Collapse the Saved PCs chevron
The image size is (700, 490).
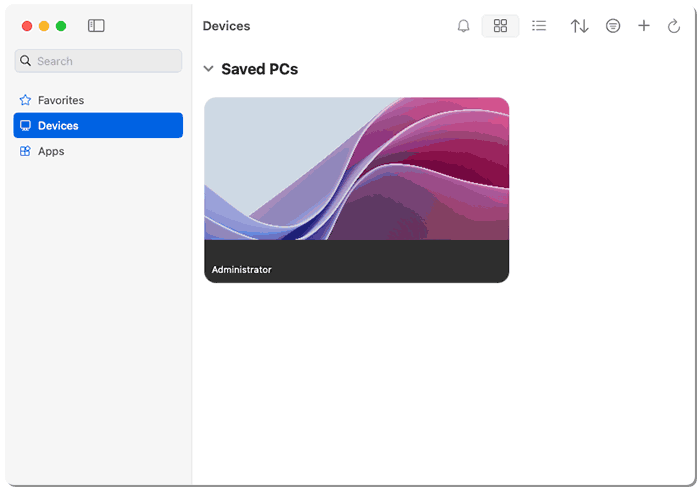coord(208,69)
